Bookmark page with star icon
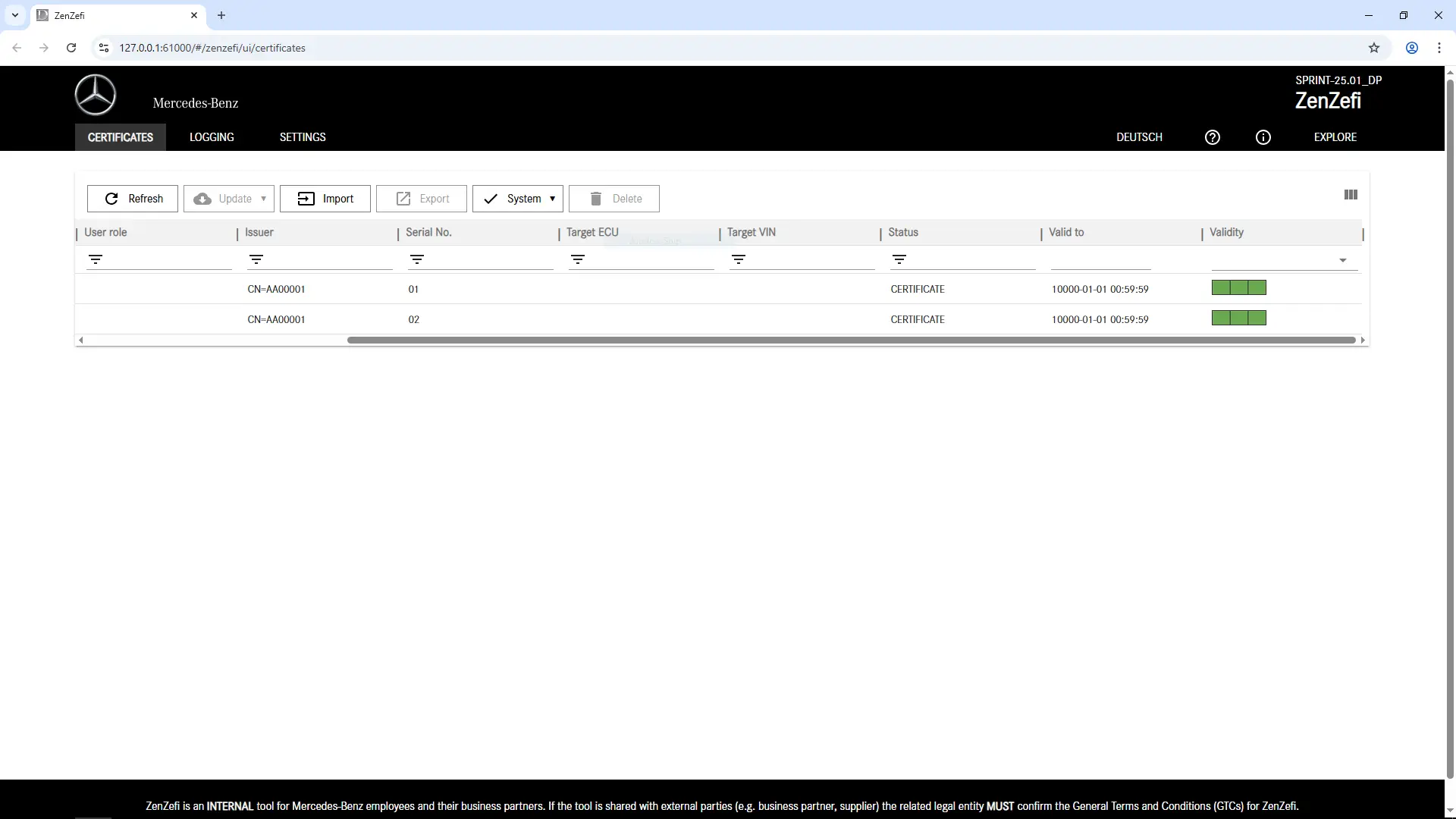The width and height of the screenshot is (1456, 819). pos(1373,48)
